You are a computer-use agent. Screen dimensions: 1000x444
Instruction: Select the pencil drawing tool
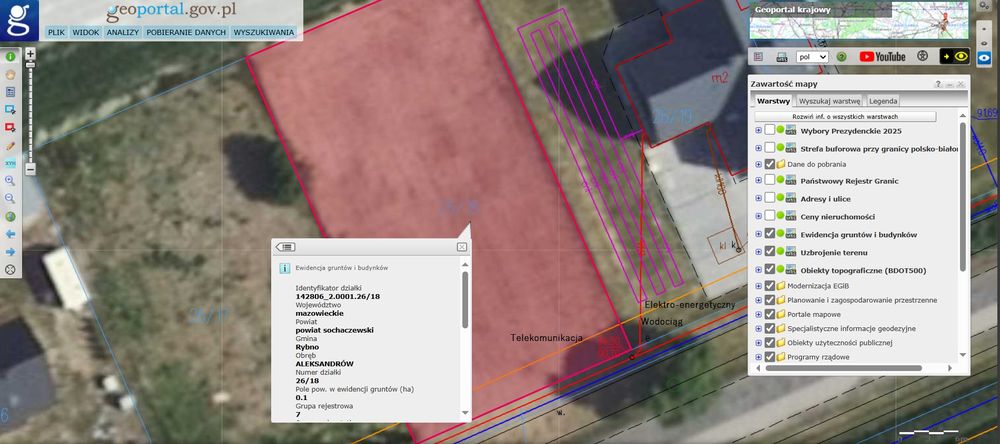click(10, 145)
